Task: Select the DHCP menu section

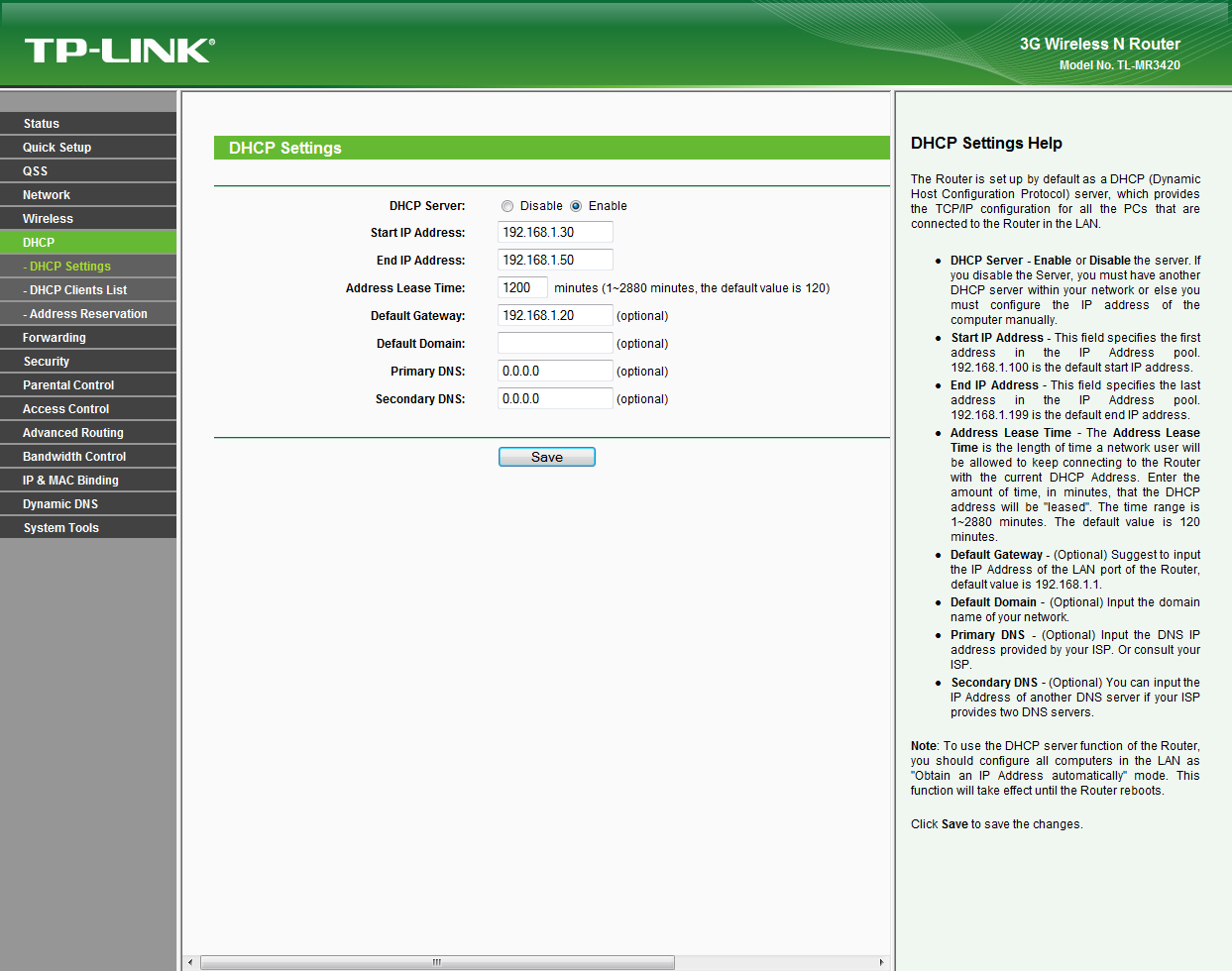Action: [x=88, y=243]
